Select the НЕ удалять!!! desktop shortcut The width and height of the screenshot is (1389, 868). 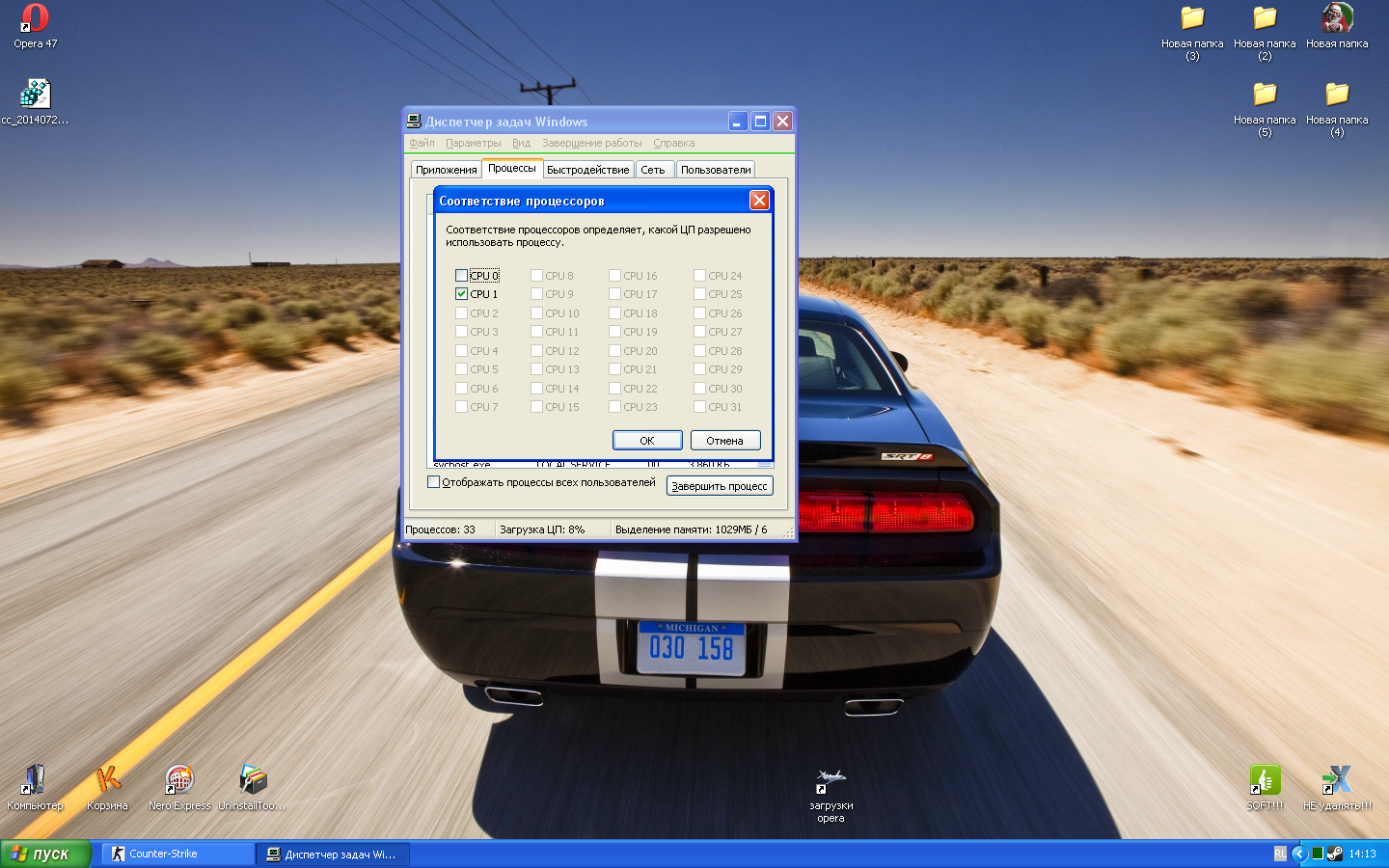(1337, 787)
